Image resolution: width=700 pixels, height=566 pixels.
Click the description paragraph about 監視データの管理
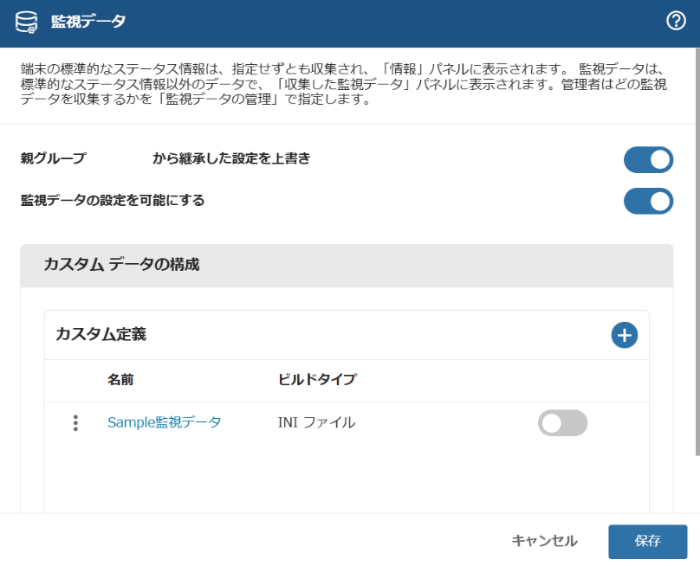[344, 84]
